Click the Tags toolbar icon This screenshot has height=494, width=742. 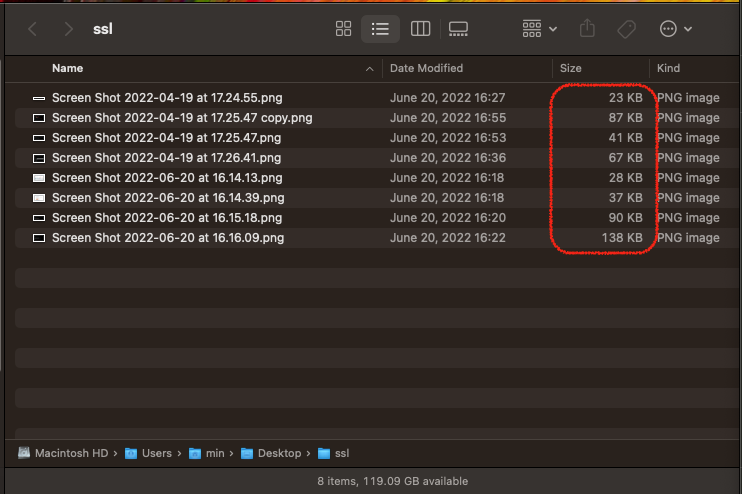pos(627,29)
